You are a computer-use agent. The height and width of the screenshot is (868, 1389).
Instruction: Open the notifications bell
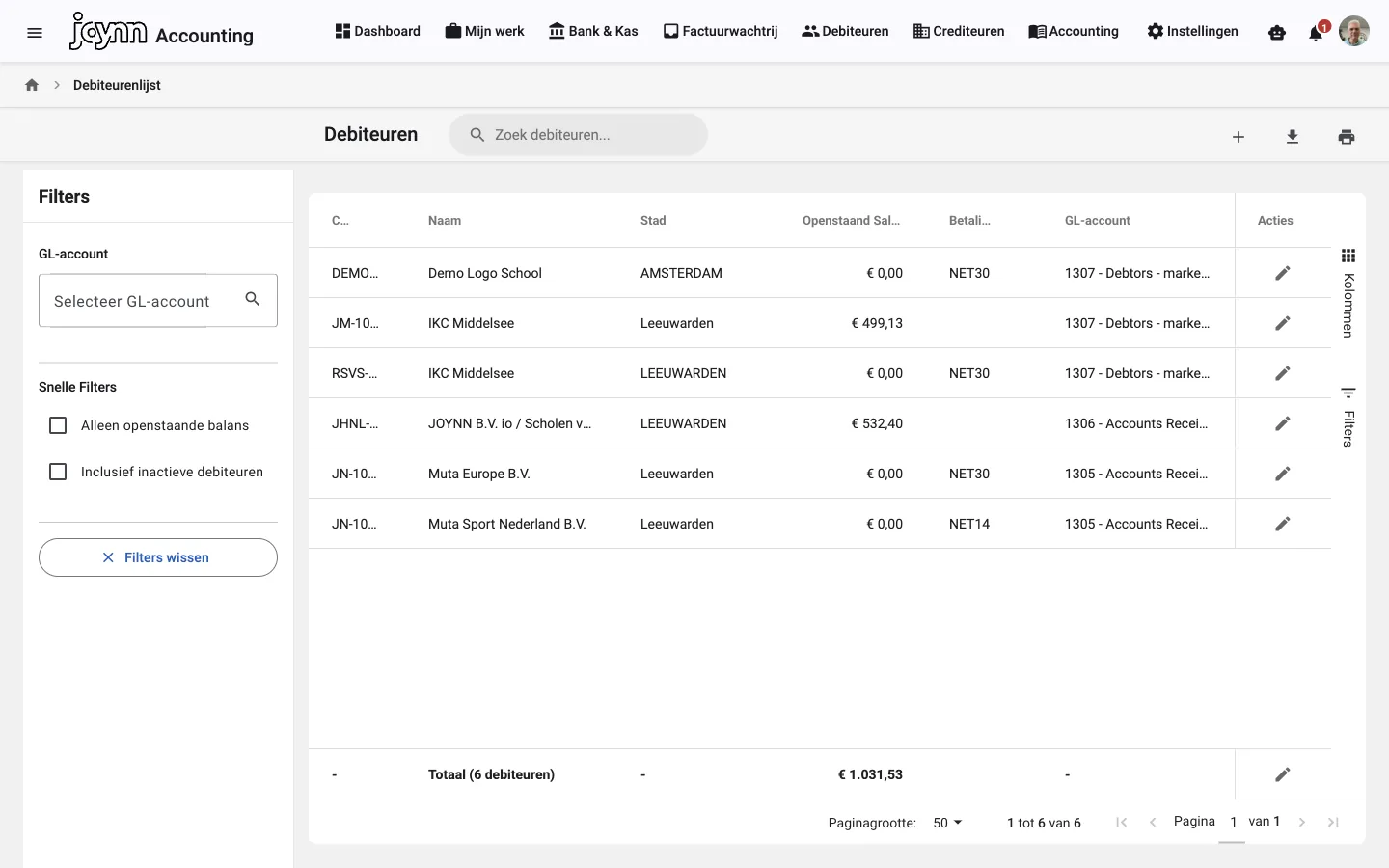(1316, 33)
